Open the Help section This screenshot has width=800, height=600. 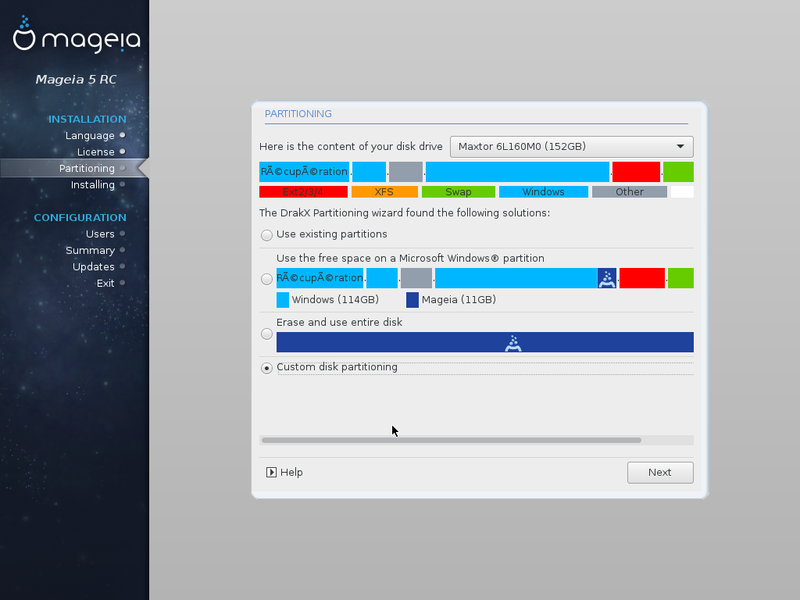point(285,472)
